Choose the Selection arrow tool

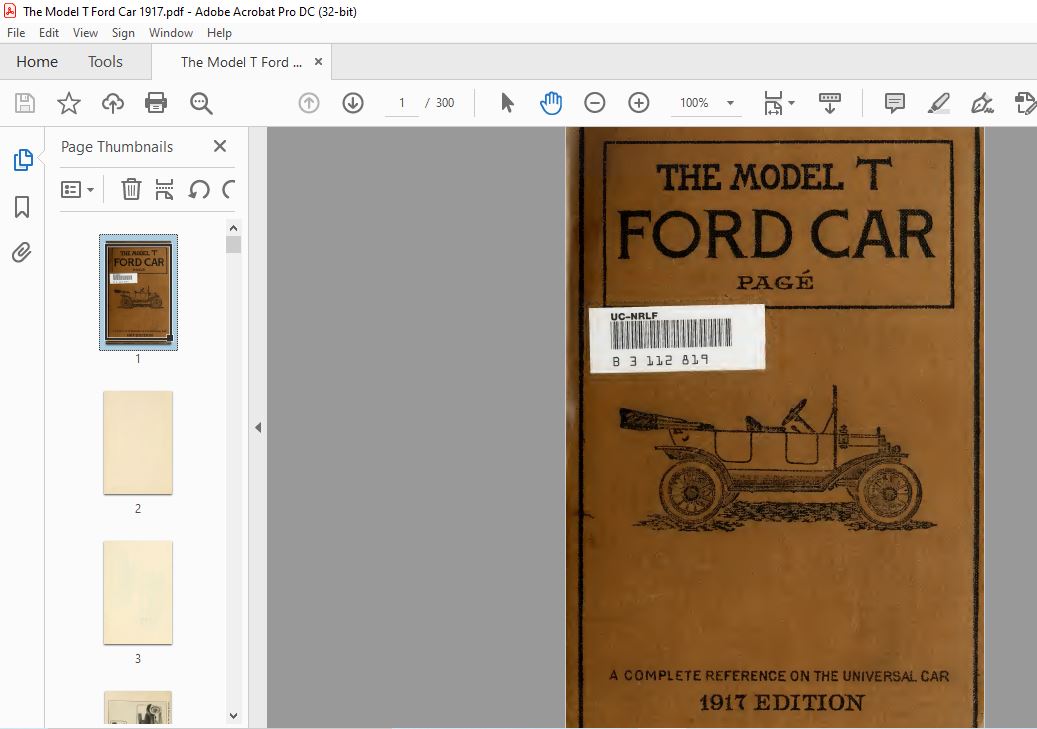pyautogui.click(x=507, y=103)
